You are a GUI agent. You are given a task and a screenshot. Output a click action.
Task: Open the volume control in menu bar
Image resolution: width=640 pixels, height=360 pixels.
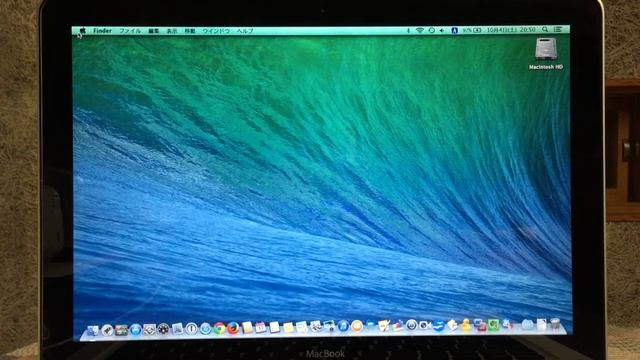(x=442, y=30)
